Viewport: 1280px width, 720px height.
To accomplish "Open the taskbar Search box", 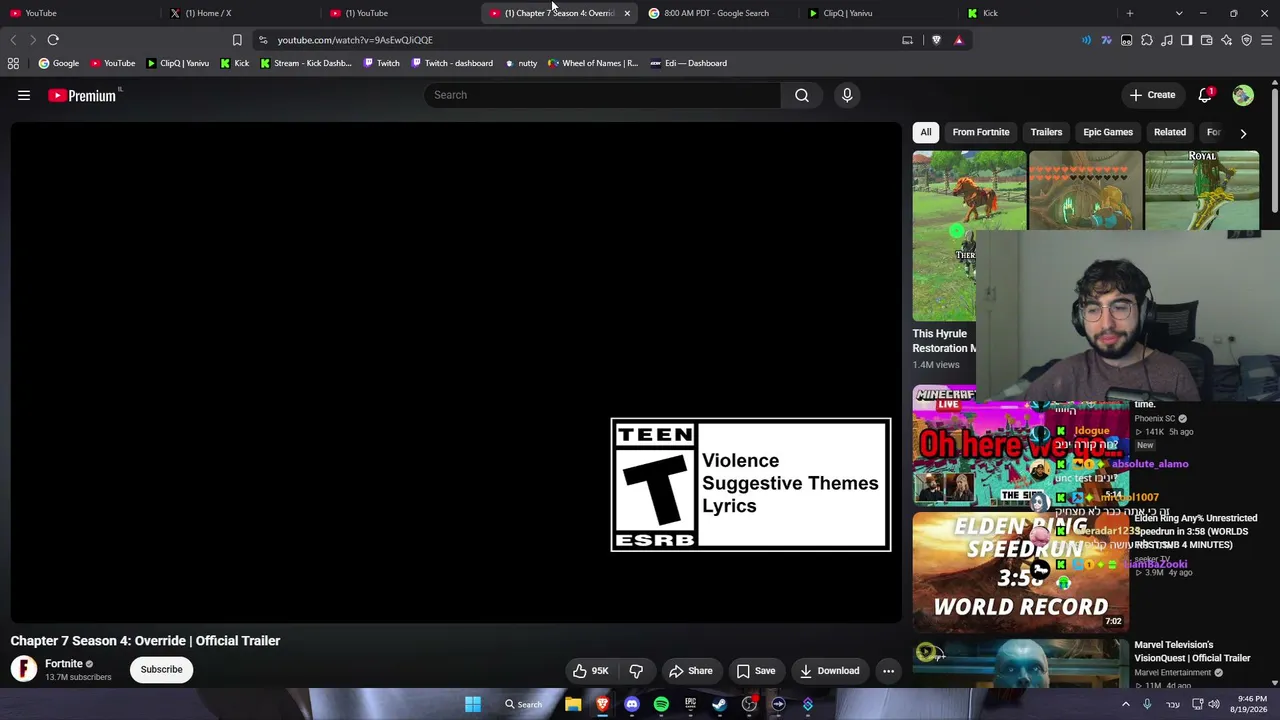I will click(523, 704).
